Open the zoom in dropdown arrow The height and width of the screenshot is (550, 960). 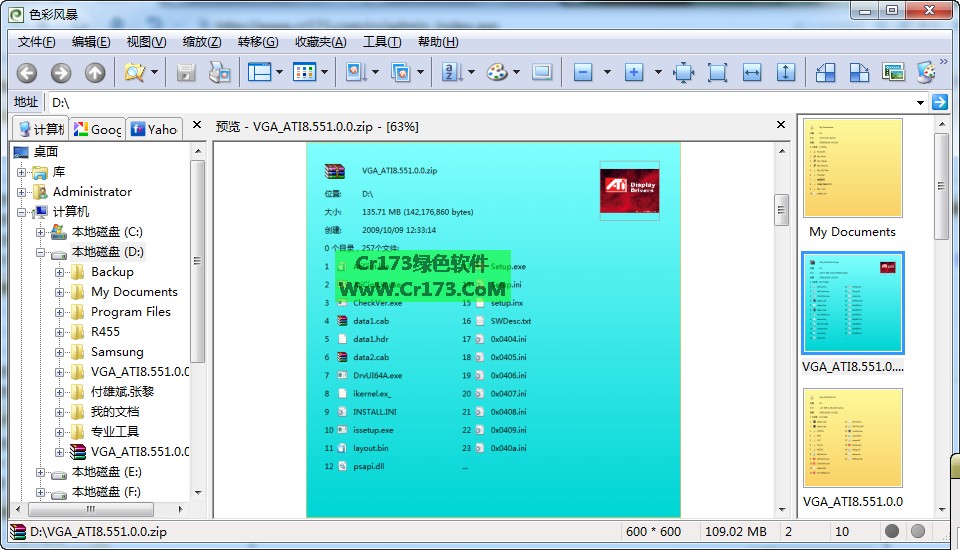click(x=658, y=72)
